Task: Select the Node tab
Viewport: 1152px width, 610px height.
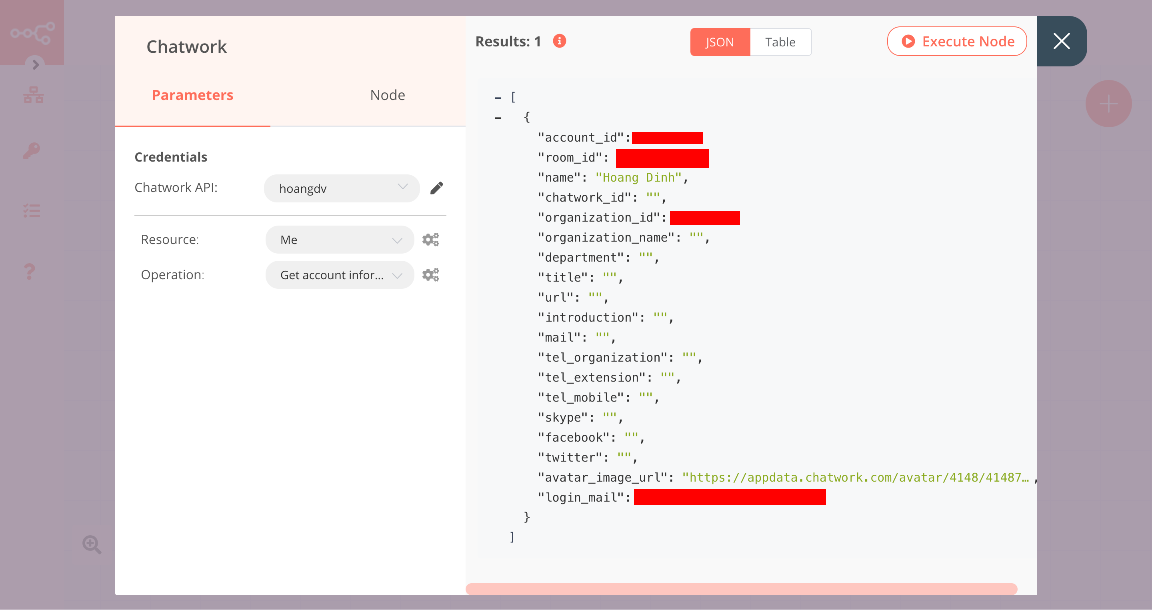Action: 387,95
